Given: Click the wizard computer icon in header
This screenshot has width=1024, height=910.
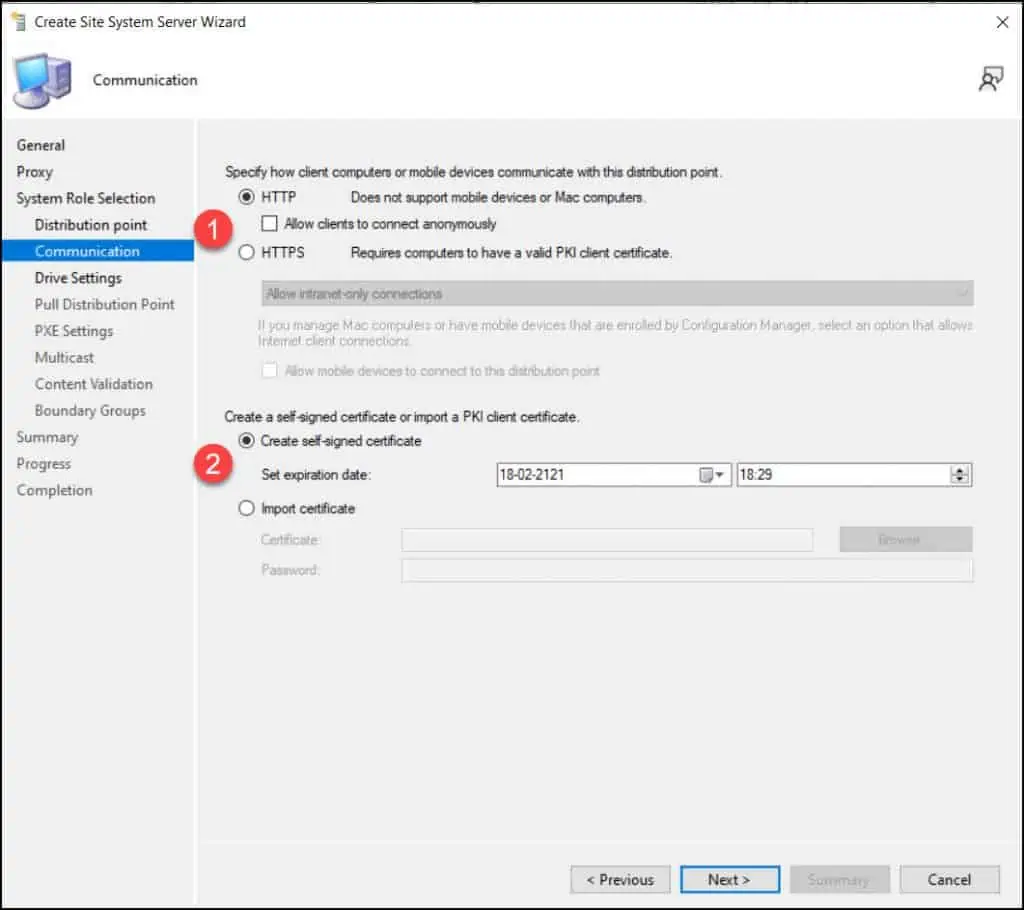Looking at the screenshot, I should tap(42, 80).
